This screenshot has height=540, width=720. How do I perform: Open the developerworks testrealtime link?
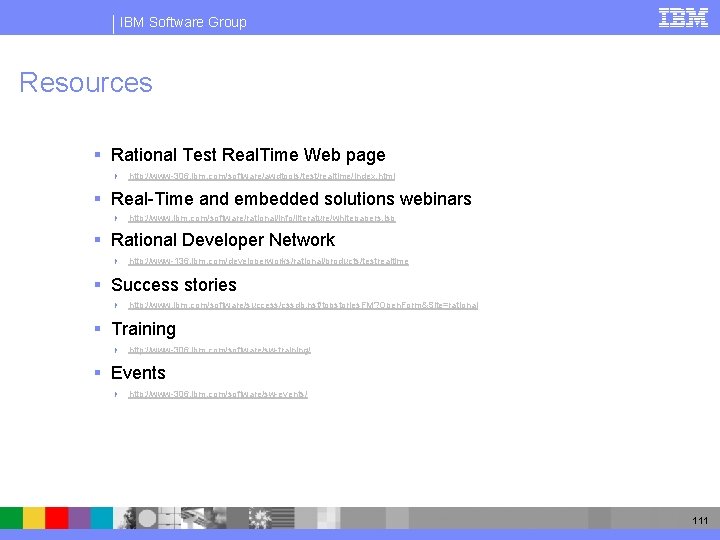[x=269, y=261]
